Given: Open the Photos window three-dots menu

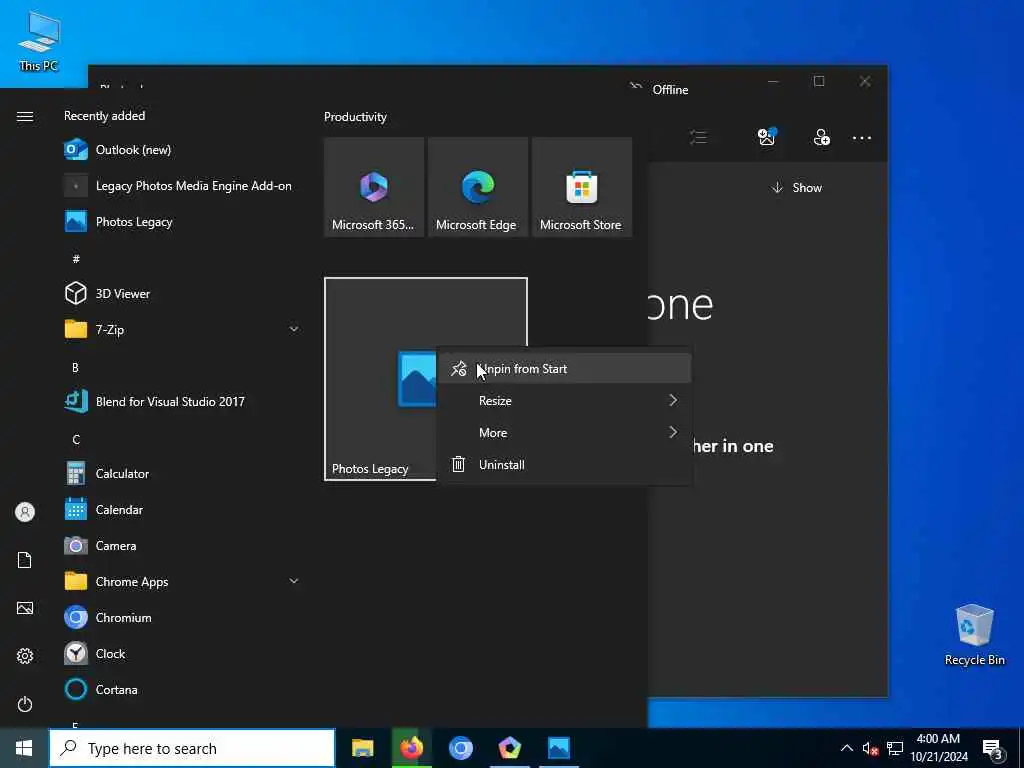Looking at the screenshot, I should tap(861, 138).
